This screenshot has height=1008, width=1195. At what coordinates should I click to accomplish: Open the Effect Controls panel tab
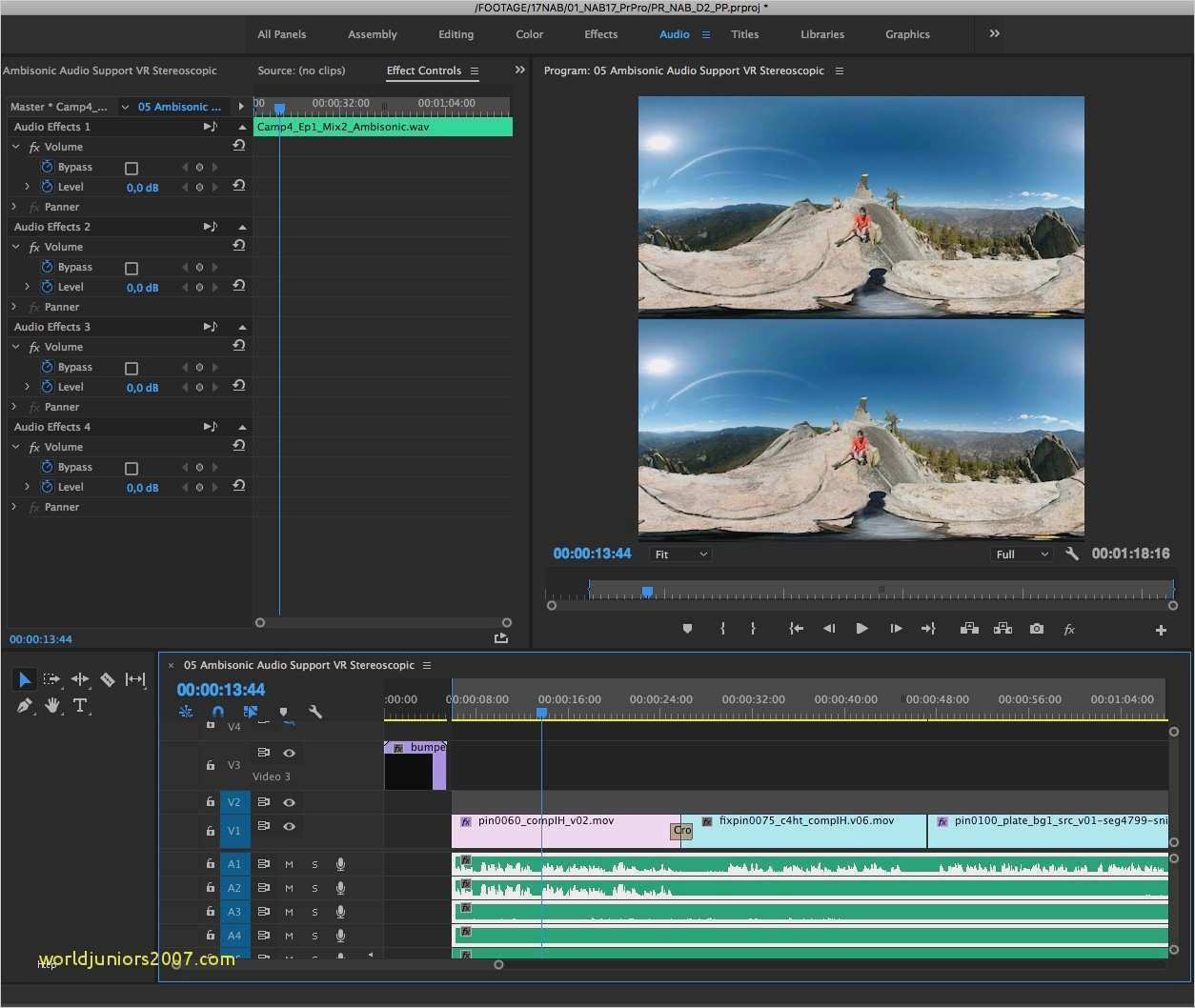pos(423,71)
